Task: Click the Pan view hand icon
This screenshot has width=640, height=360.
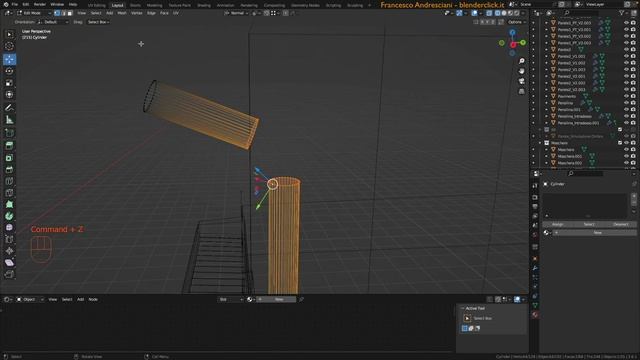Action: click(x=521, y=71)
